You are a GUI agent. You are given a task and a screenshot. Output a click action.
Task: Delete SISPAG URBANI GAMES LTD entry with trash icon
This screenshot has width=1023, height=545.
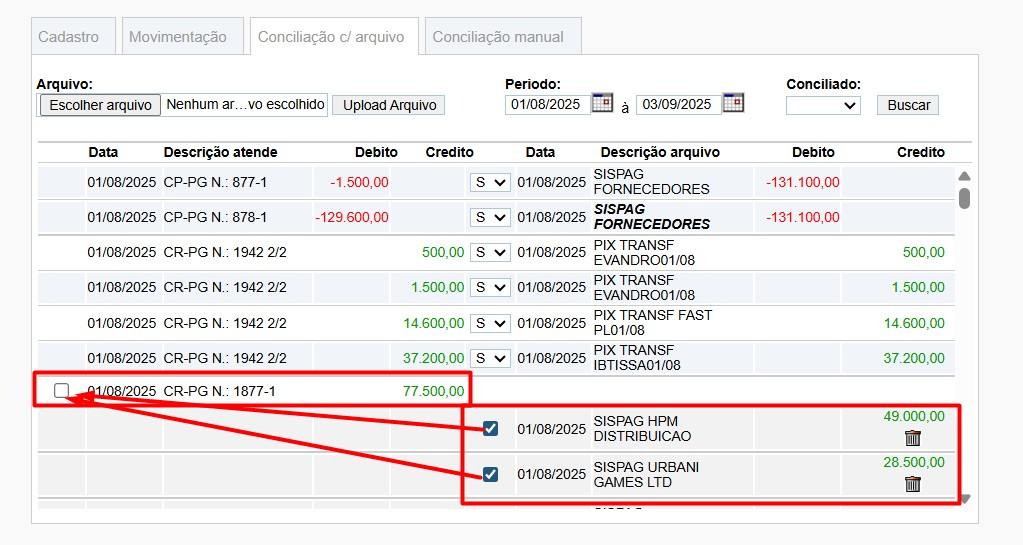coord(913,484)
